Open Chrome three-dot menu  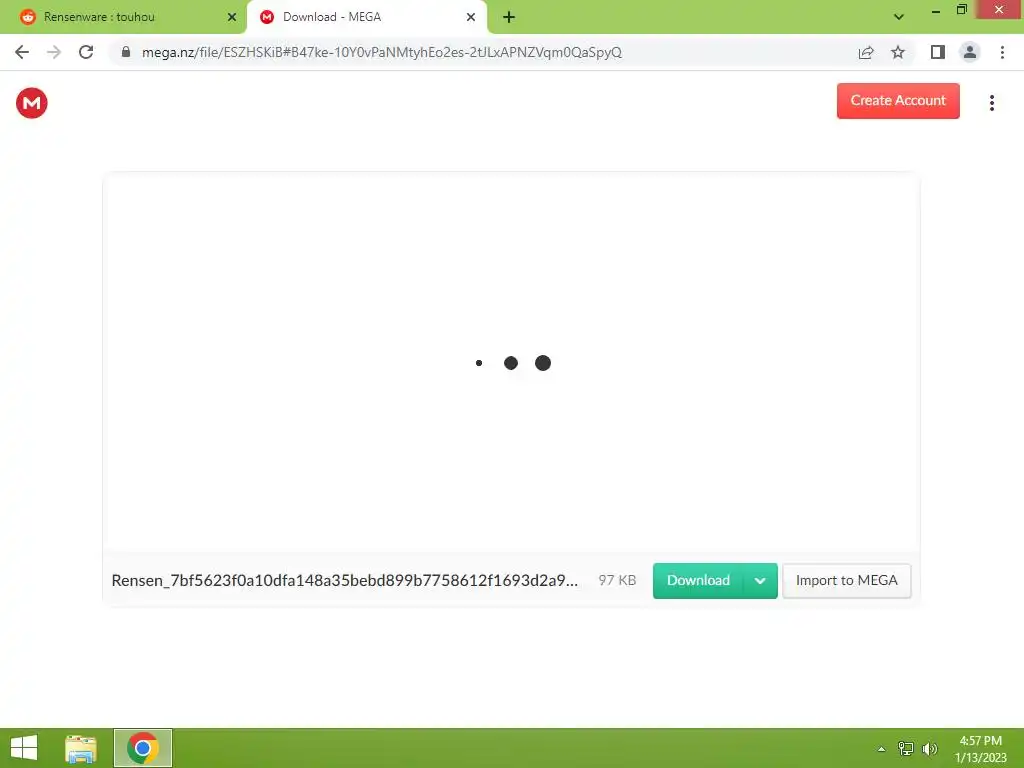tap(1002, 52)
